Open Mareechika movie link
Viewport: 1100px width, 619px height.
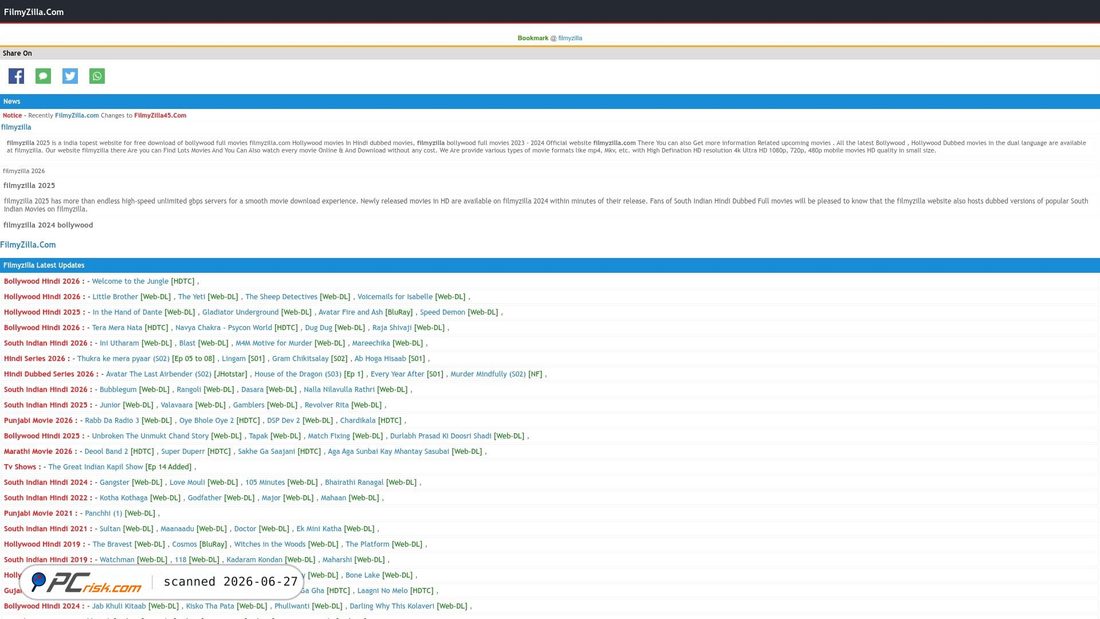[x=371, y=343]
